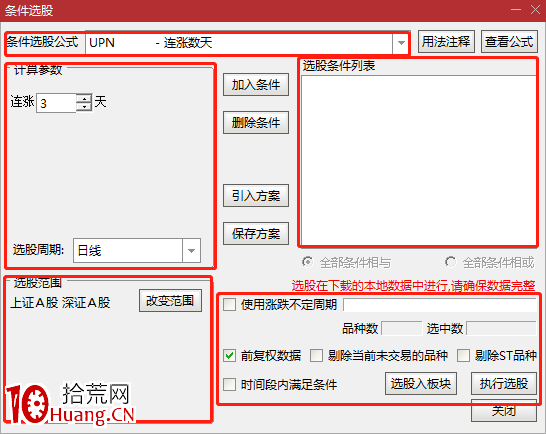This screenshot has height=434, width=546.
Task: Click the 关闭 button
Action: tap(504, 411)
